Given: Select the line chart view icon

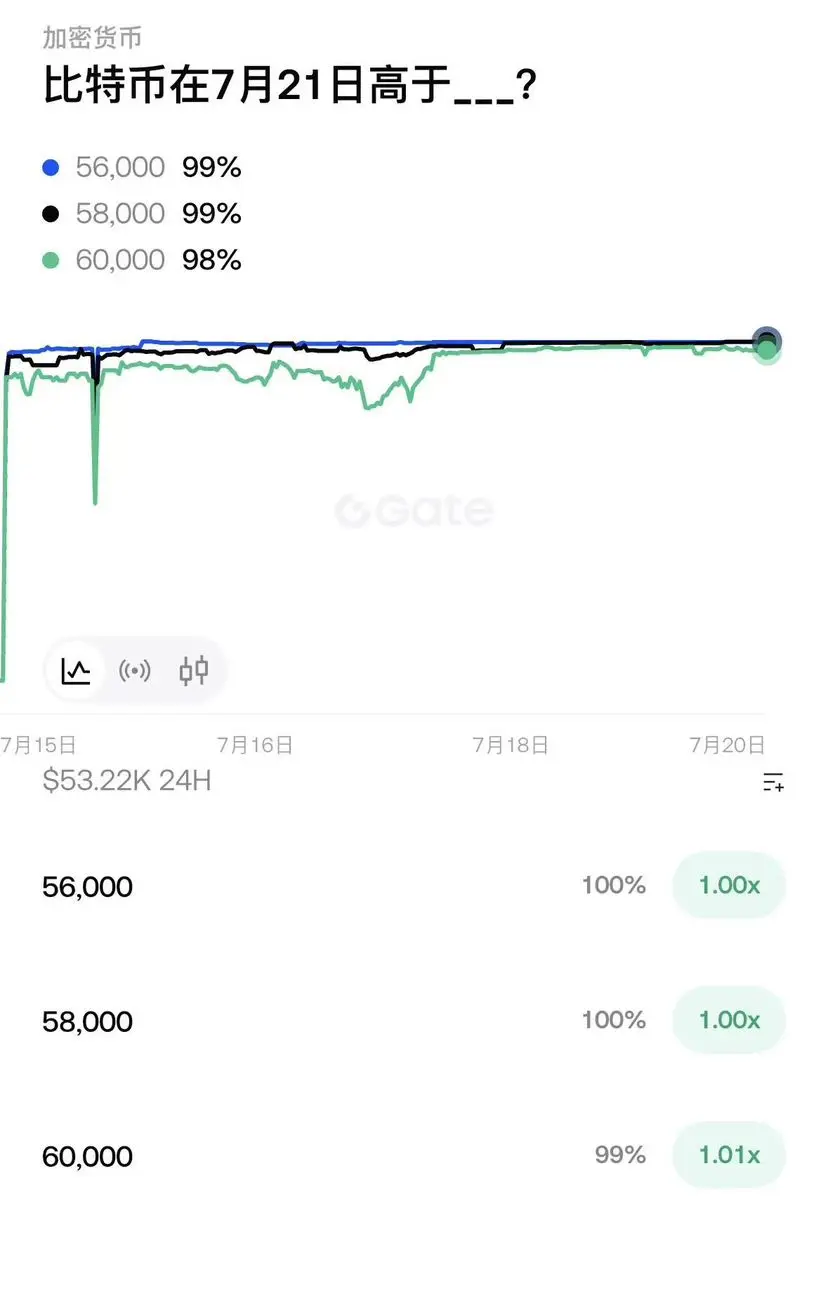Looking at the screenshot, I should pyautogui.click(x=76, y=670).
